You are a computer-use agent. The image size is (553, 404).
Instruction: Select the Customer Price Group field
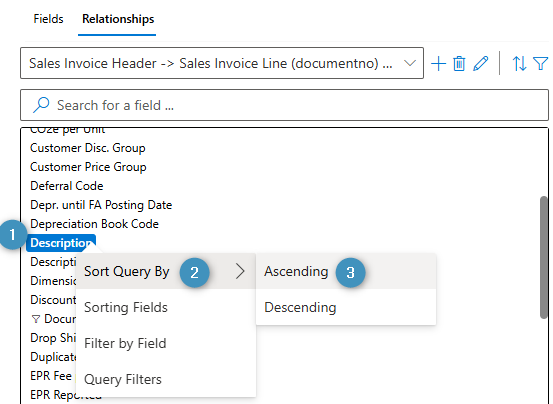(88, 167)
